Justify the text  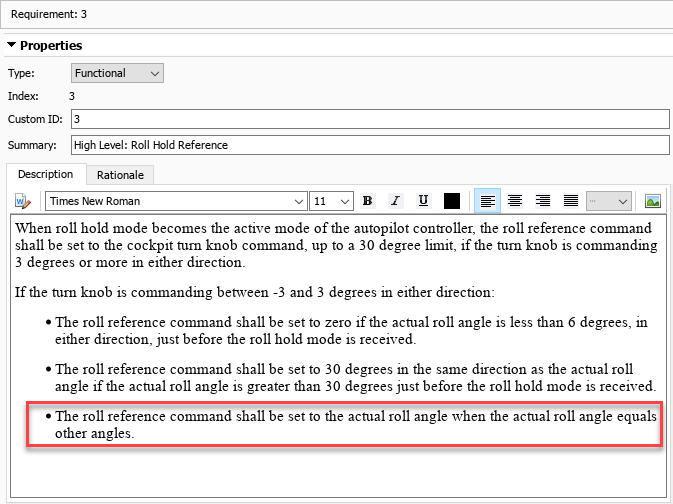click(x=571, y=200)
